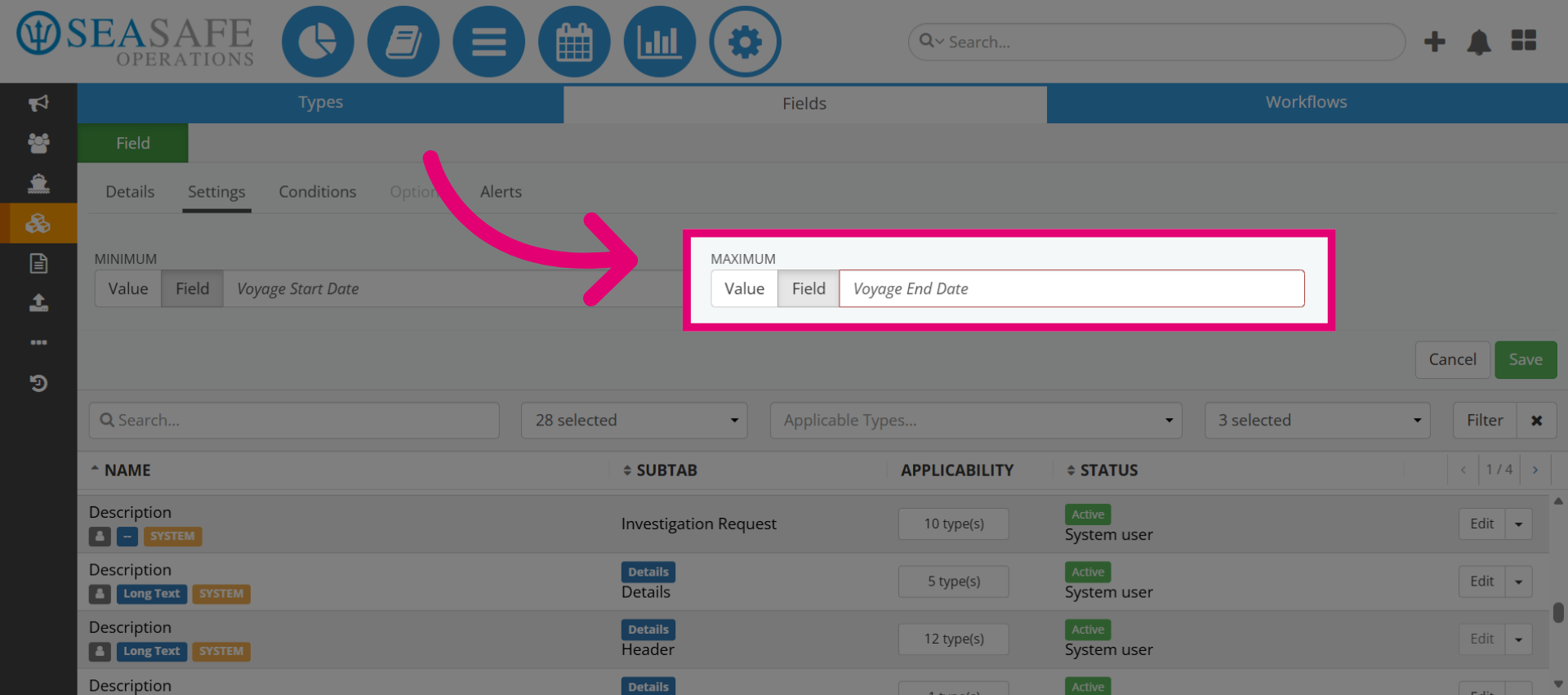Go to previous page arrow in table
This screenshot has width=1568, height=695.
(1463, 470)
